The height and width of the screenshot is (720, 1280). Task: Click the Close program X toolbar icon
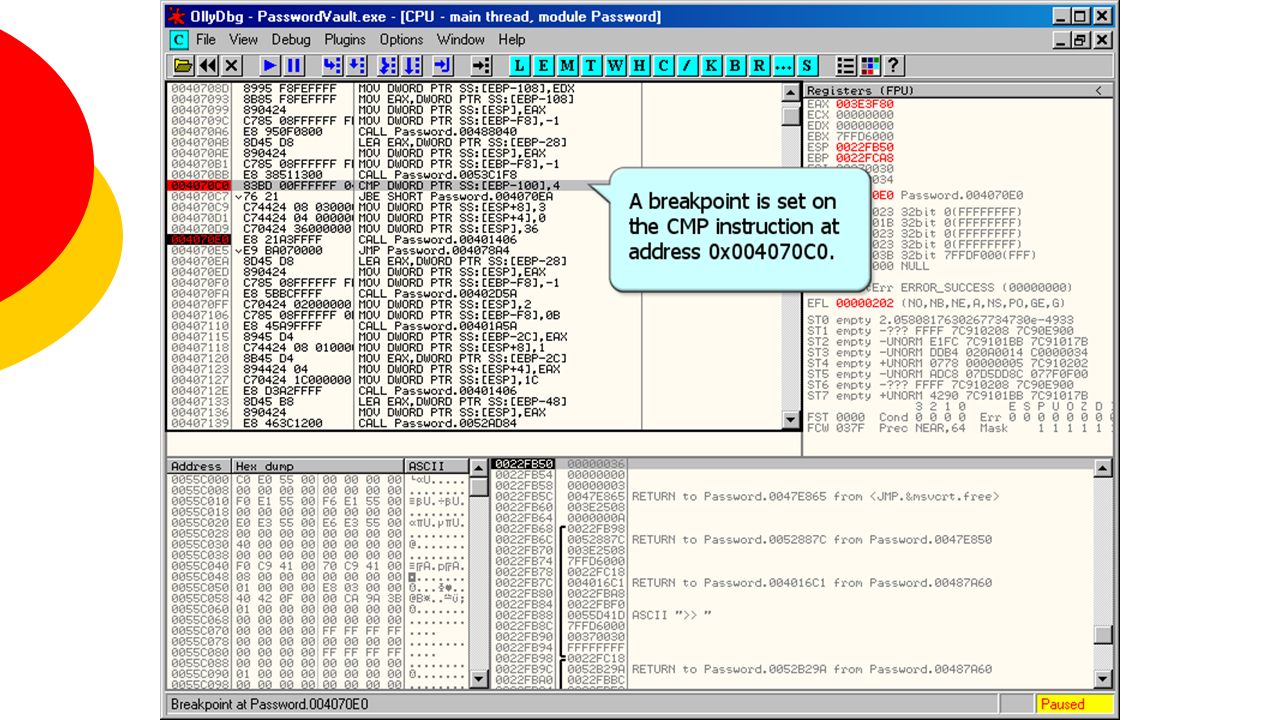pos(232,66)
